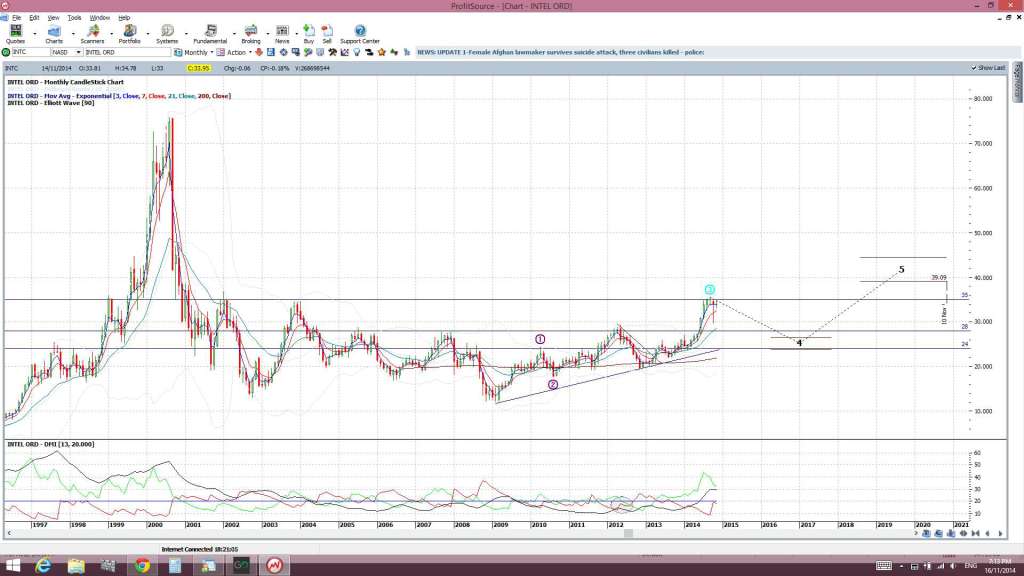Click the red down-arrow toolbar icon

coord(259,52)
